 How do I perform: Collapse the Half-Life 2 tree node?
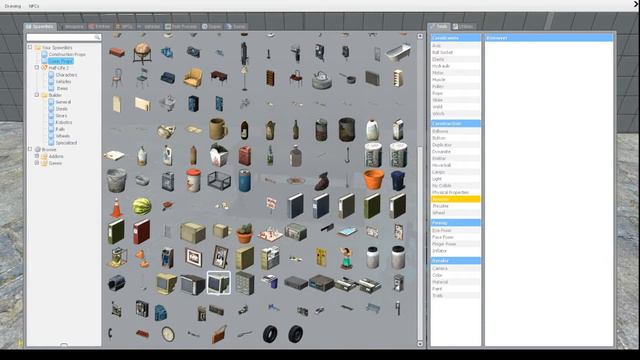[37, 68]
